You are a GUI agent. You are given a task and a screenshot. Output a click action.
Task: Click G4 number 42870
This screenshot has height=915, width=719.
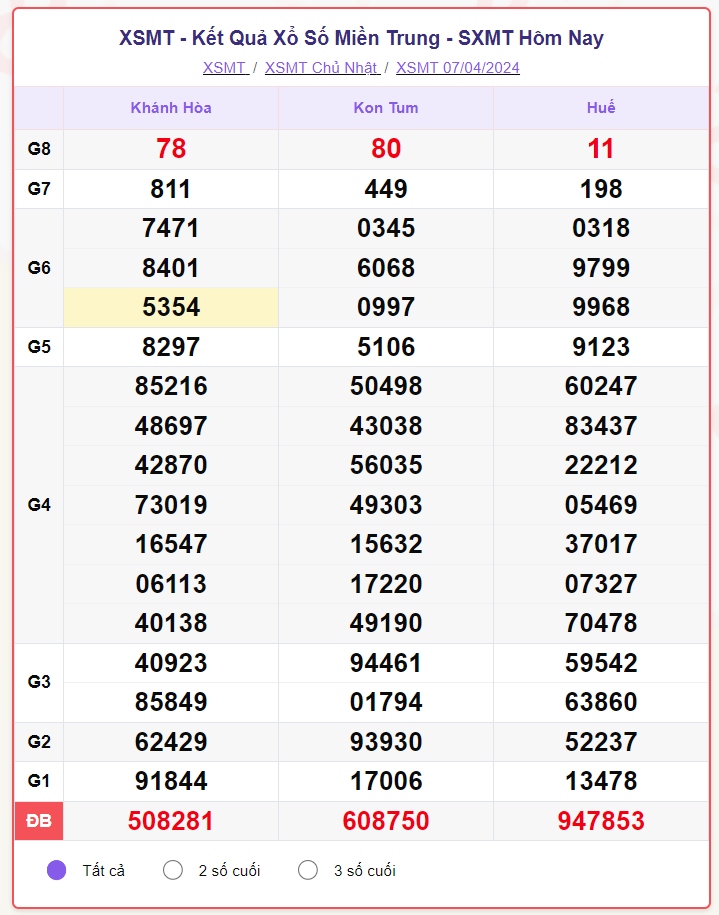(x=171, y=465)
